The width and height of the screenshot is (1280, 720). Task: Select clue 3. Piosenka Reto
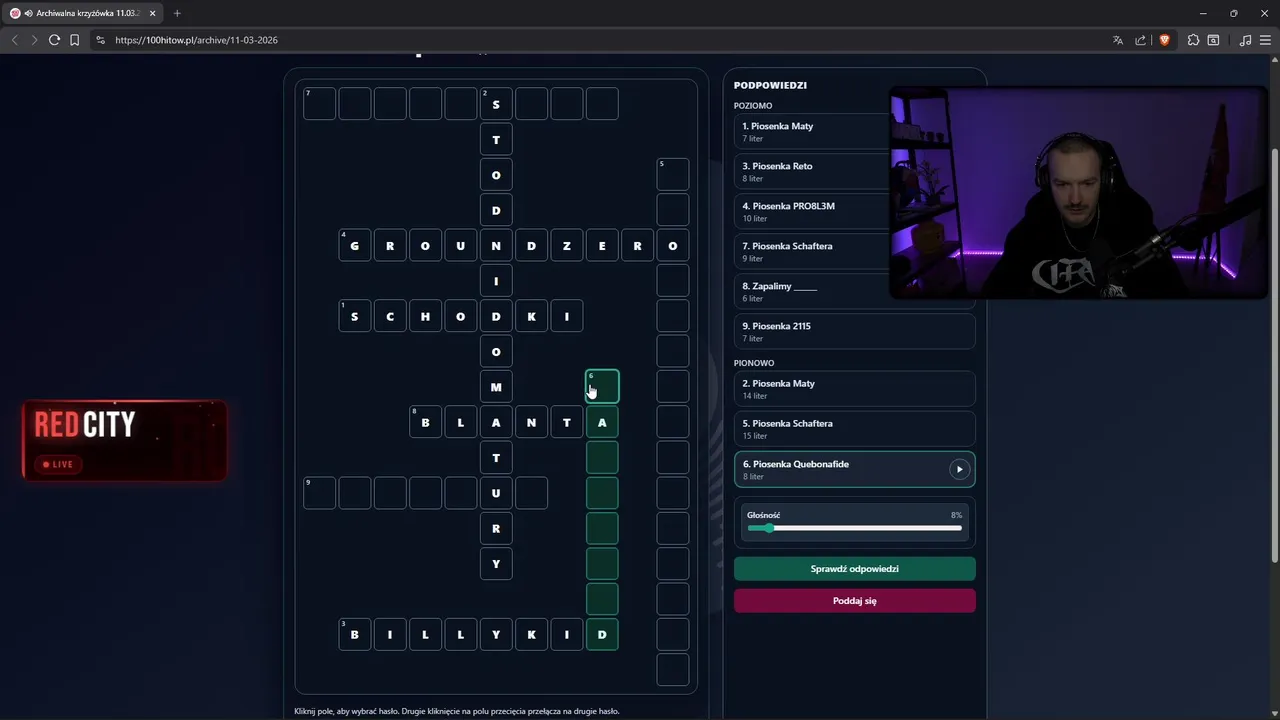click(x=812, y=171)
